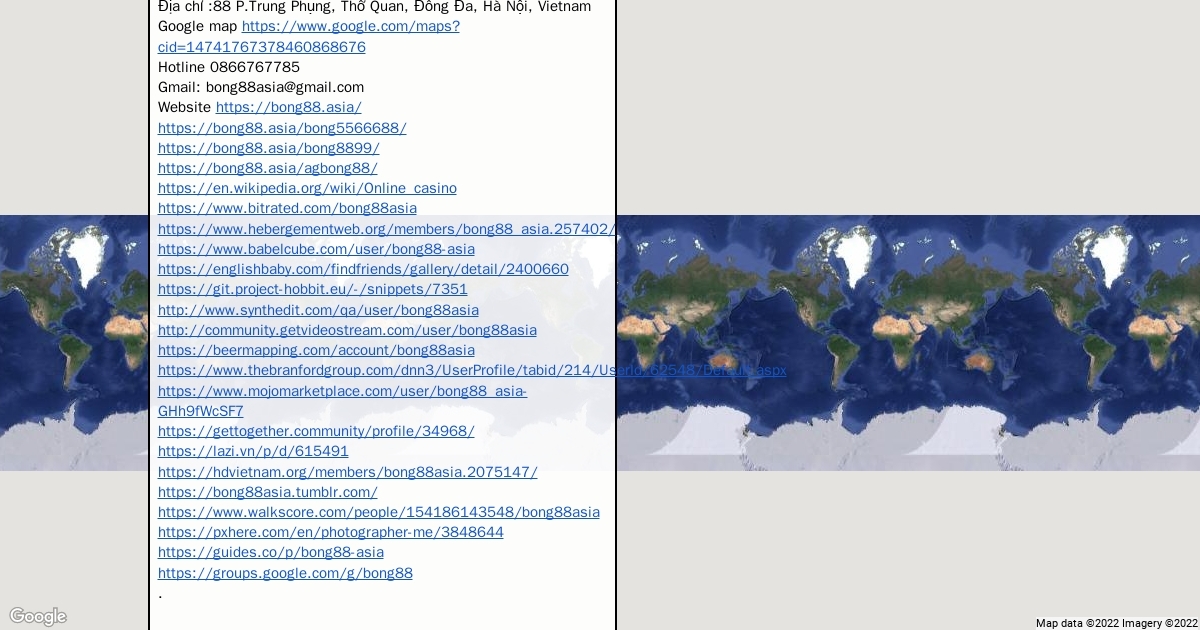Visit the hebergementweb.org members link
This screenshot has height=630, width=1200.
(x=386, y=229)
